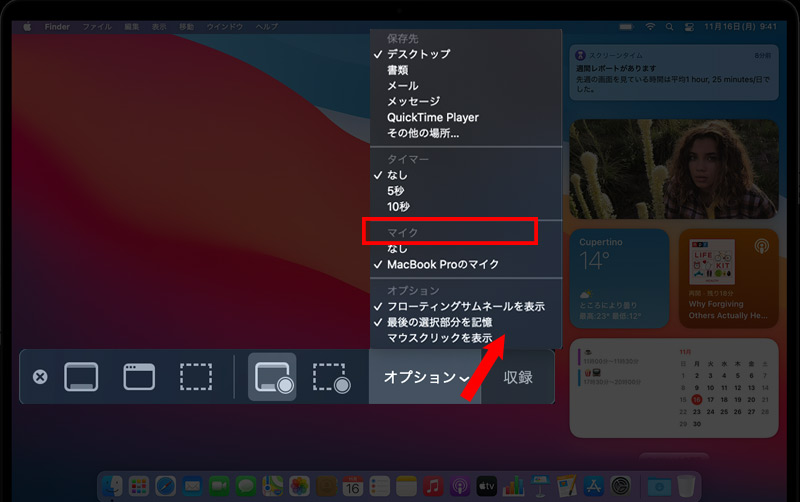Screen dimensions: 800x502
Task: Open Numbers app in the Dock
Action: pos(513,486)
